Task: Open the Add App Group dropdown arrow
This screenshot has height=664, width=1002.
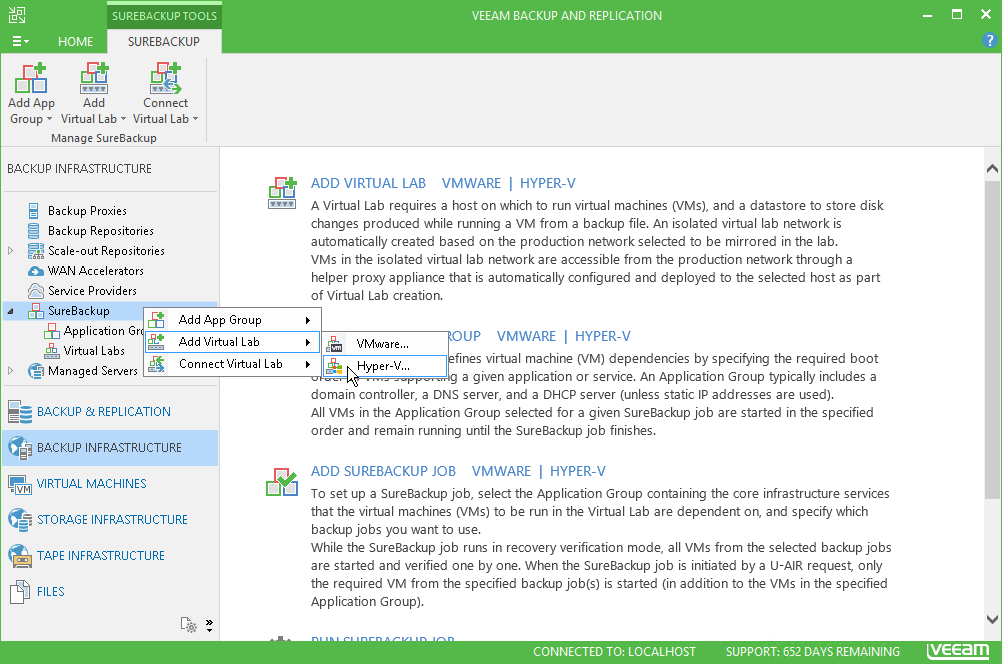Action: (49, 119)
